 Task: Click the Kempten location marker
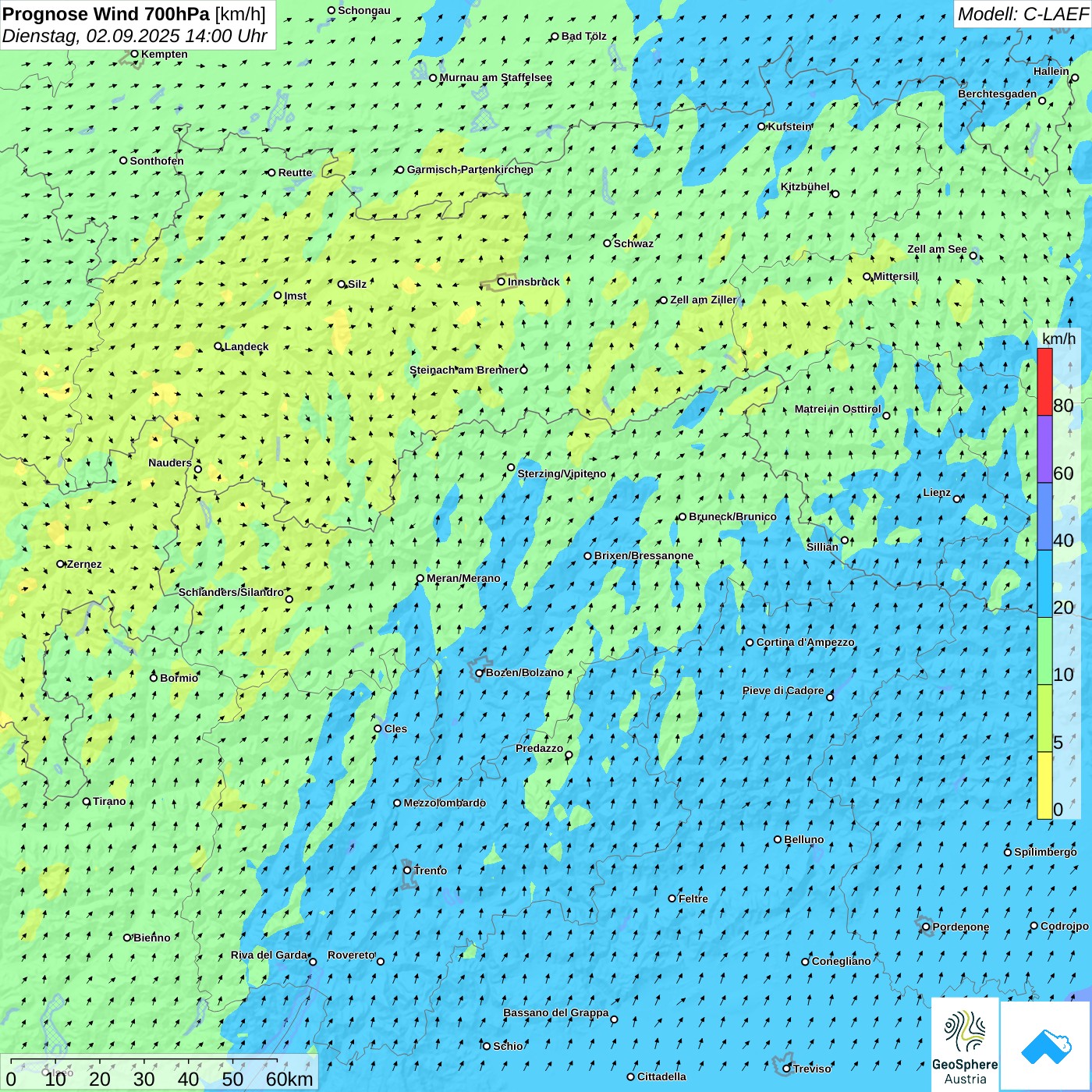point(134,54)
